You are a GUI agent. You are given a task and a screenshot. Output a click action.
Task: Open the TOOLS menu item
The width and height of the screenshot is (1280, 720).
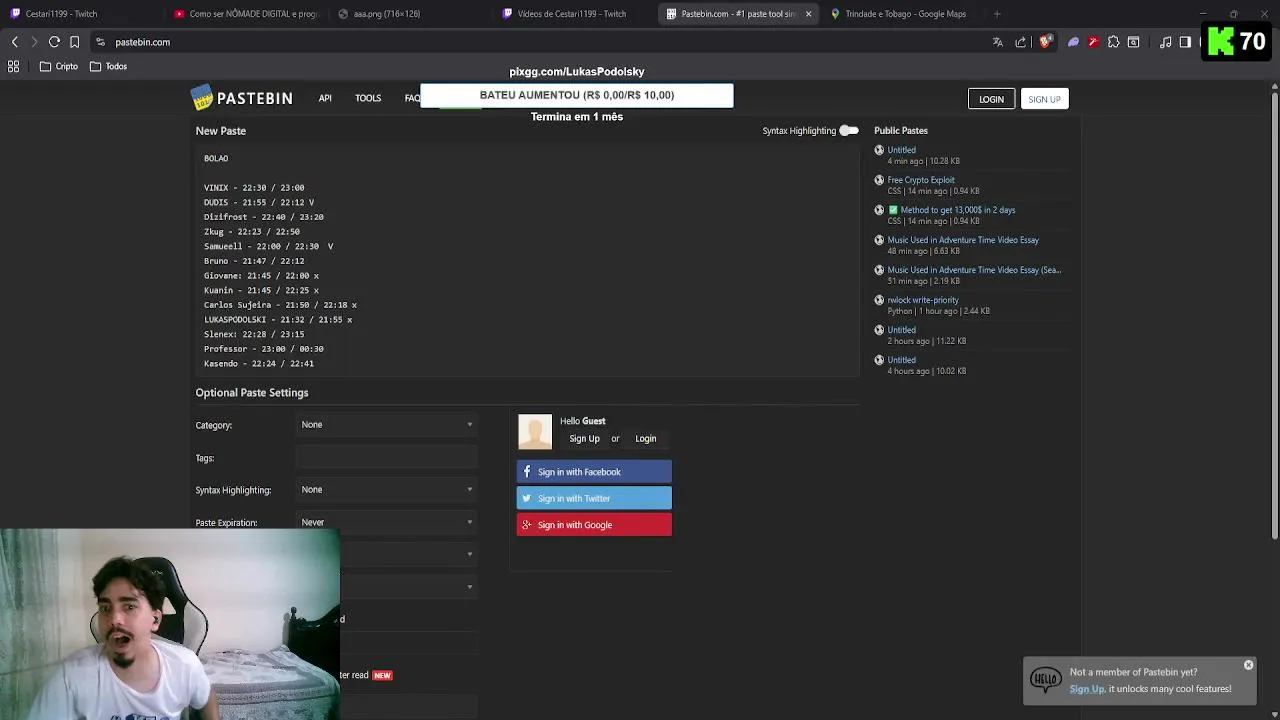click(368, 98)
